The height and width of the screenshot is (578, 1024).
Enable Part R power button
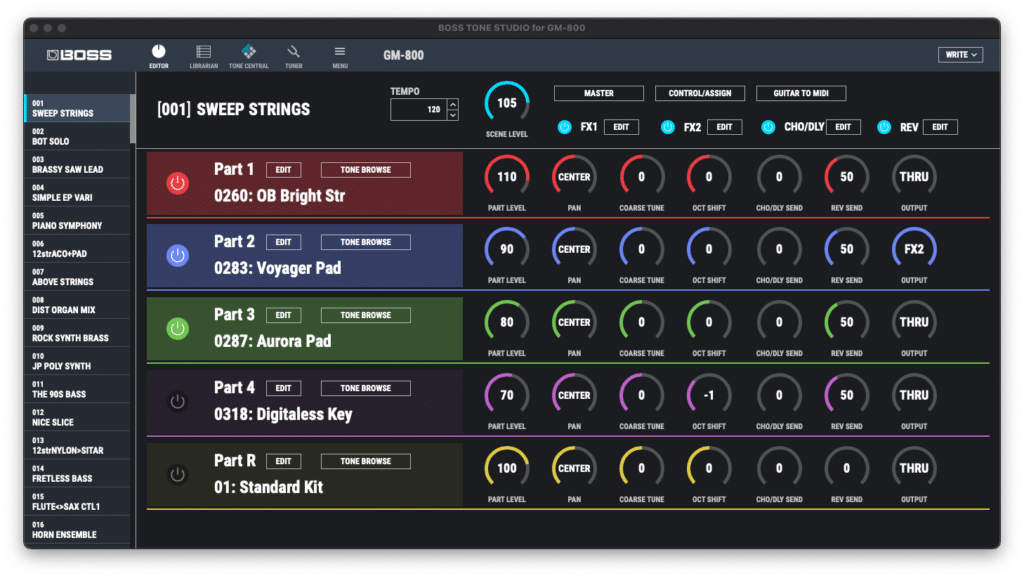pos(177,475)
